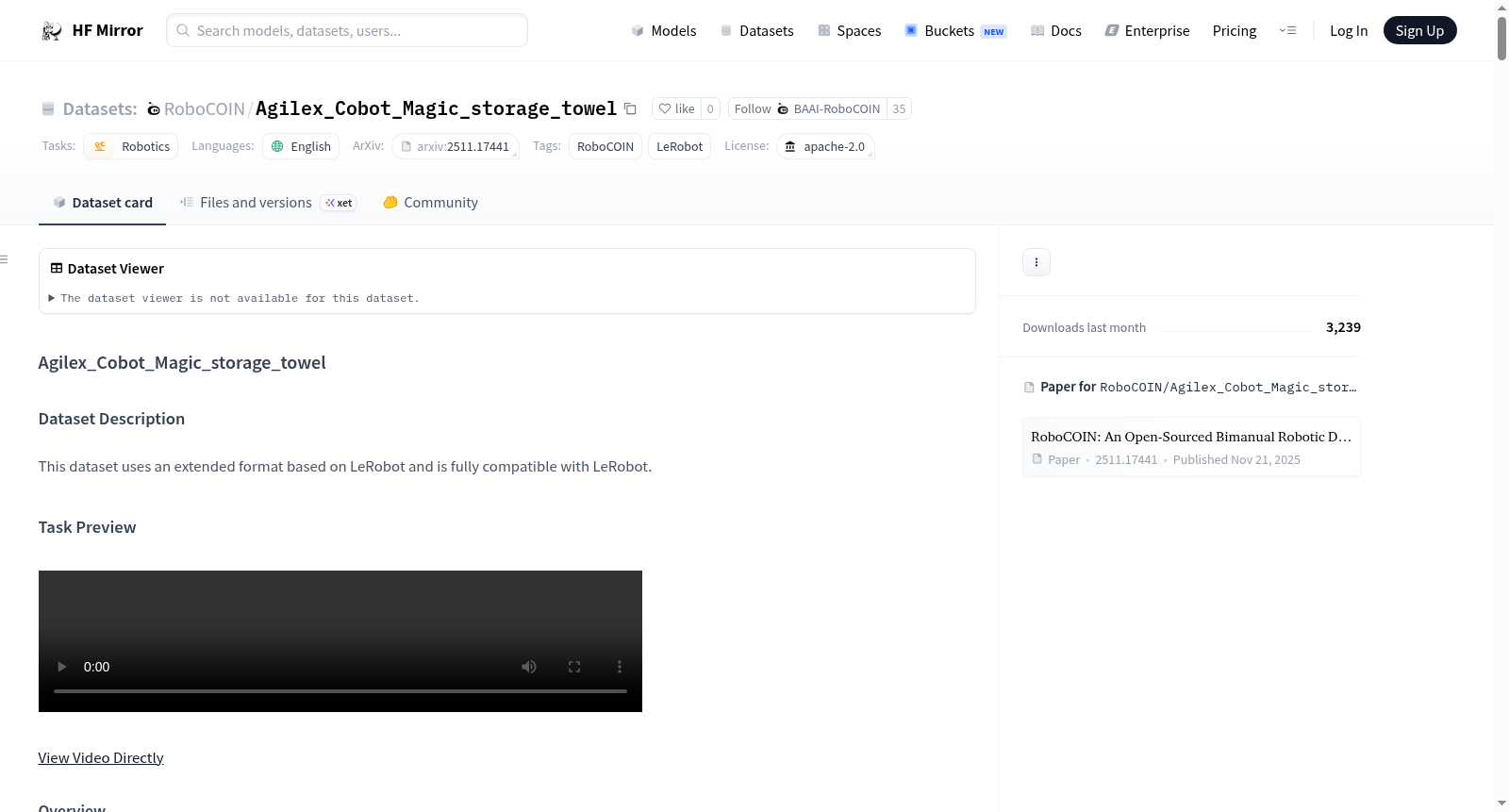1509x812 pixels.
Task: Expand the dataset viewer unavailable message
Action: pos(235,298)
